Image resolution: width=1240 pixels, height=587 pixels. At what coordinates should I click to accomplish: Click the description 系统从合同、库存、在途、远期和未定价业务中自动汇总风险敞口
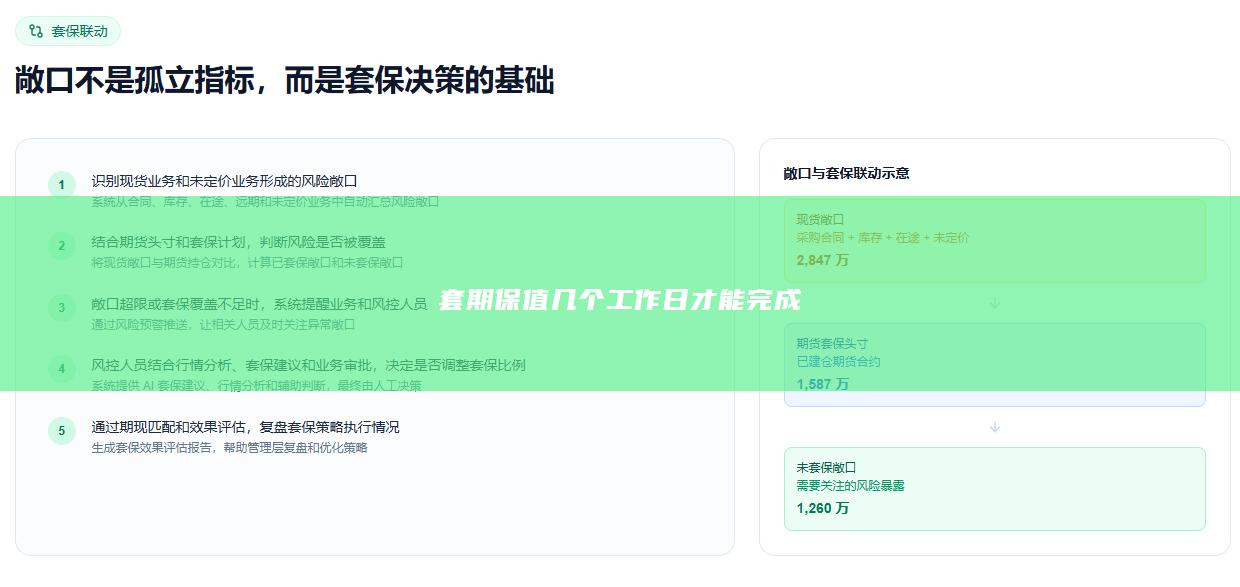click(x=265, y=201)
